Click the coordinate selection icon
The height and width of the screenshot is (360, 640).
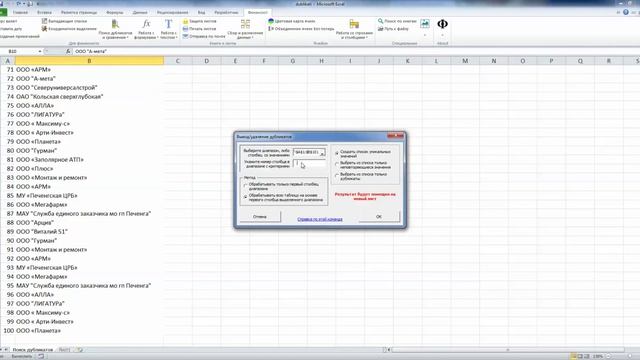click(44, 29)
